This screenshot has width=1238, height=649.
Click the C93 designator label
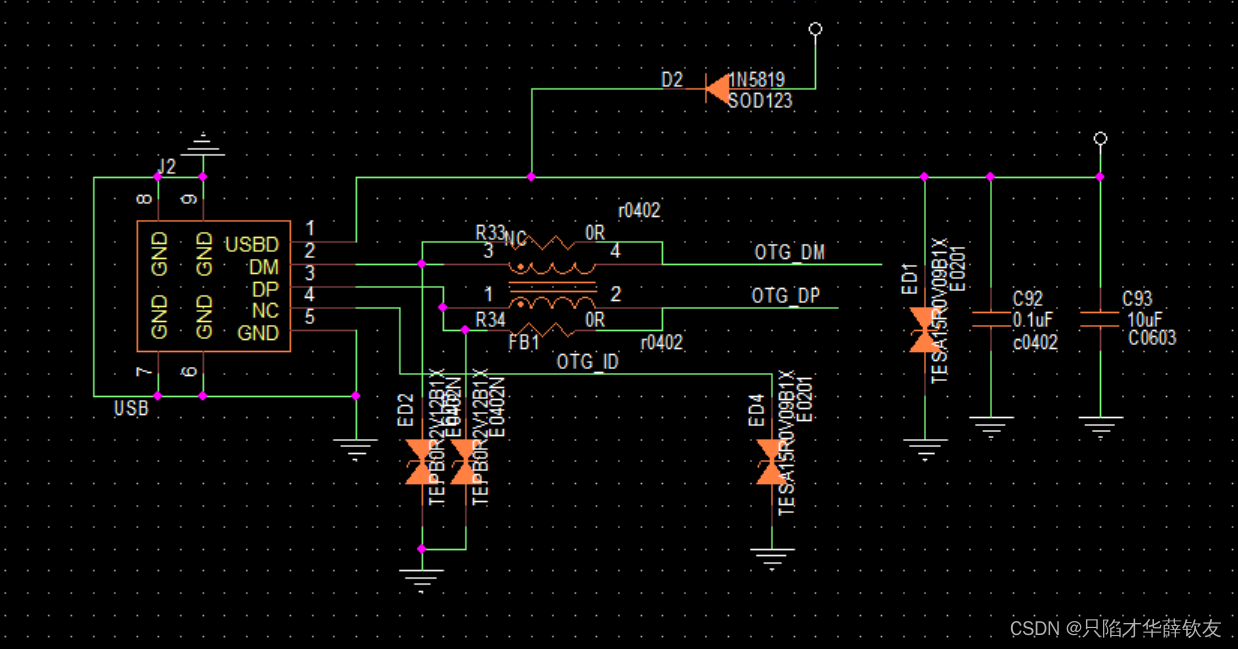point(1138,298)
